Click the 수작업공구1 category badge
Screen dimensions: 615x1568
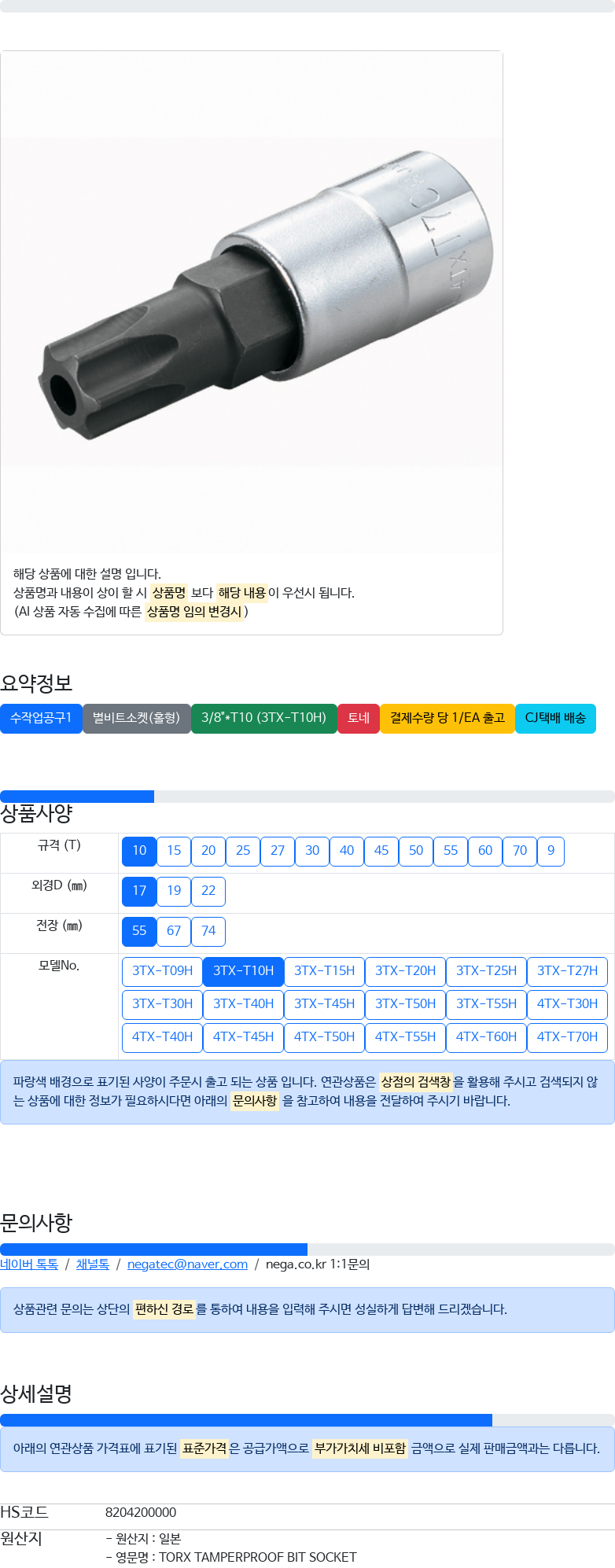tap(41, 718)
